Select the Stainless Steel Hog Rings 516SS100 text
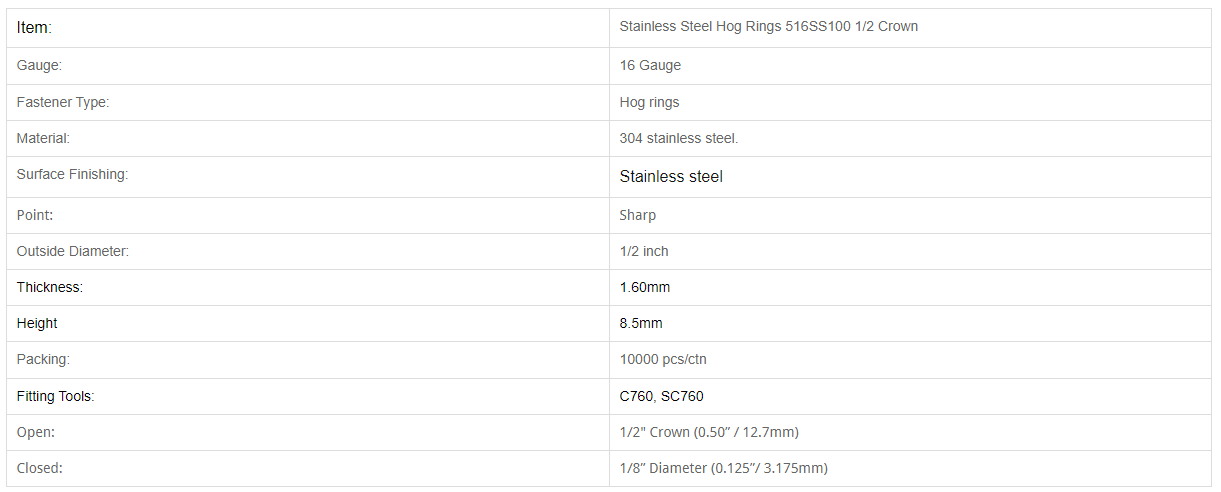This screenshot has height=492, width=1221. coord(735,27)
